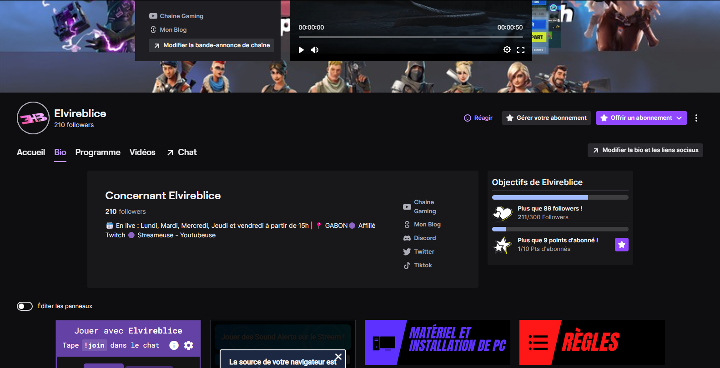Expand Offrir un abonnement dropdown arrow
Image resolution: width=720 pixels, height=368 pixels.
click(679, 118)
